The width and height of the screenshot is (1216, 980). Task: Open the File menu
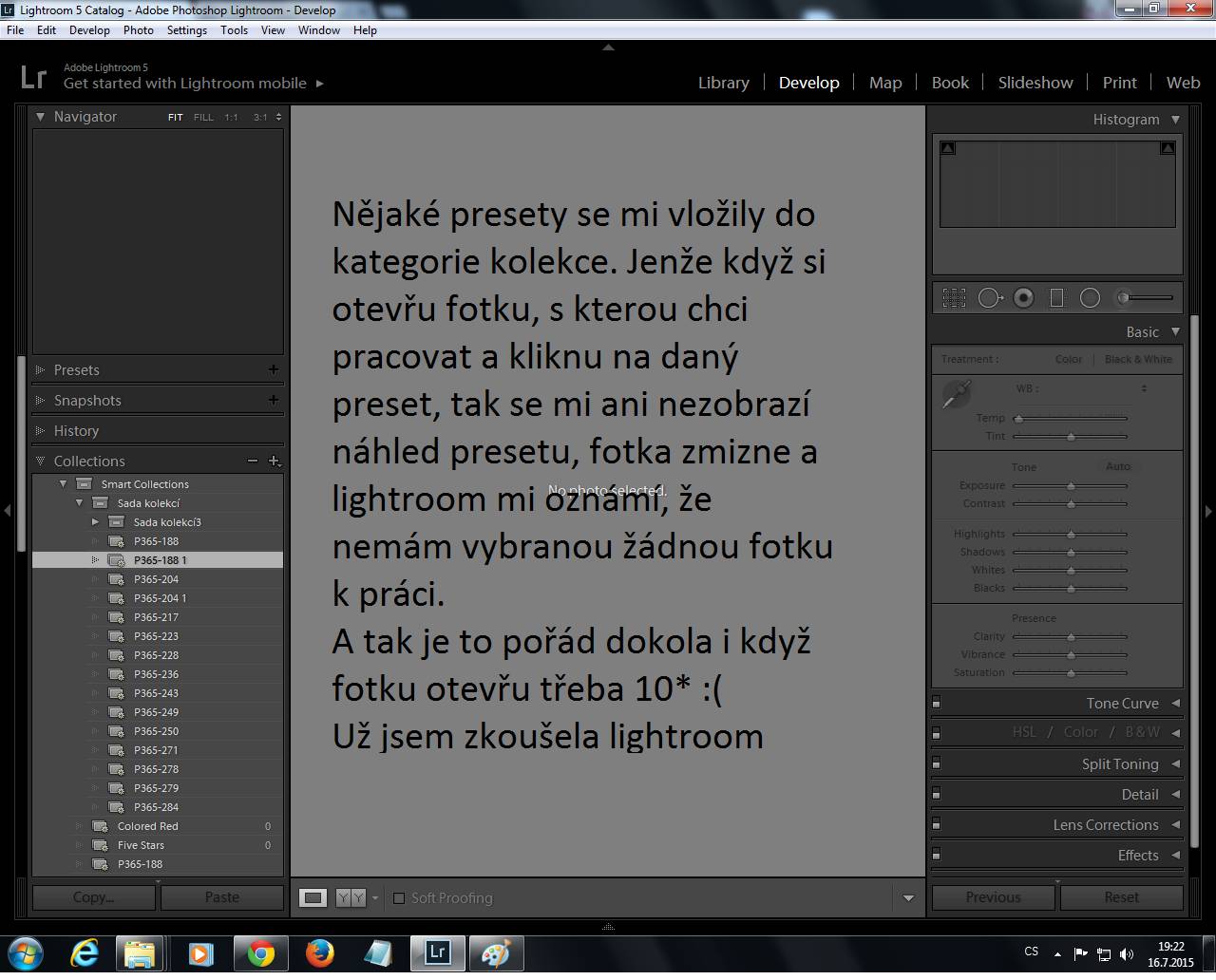(x=15, y=29)
